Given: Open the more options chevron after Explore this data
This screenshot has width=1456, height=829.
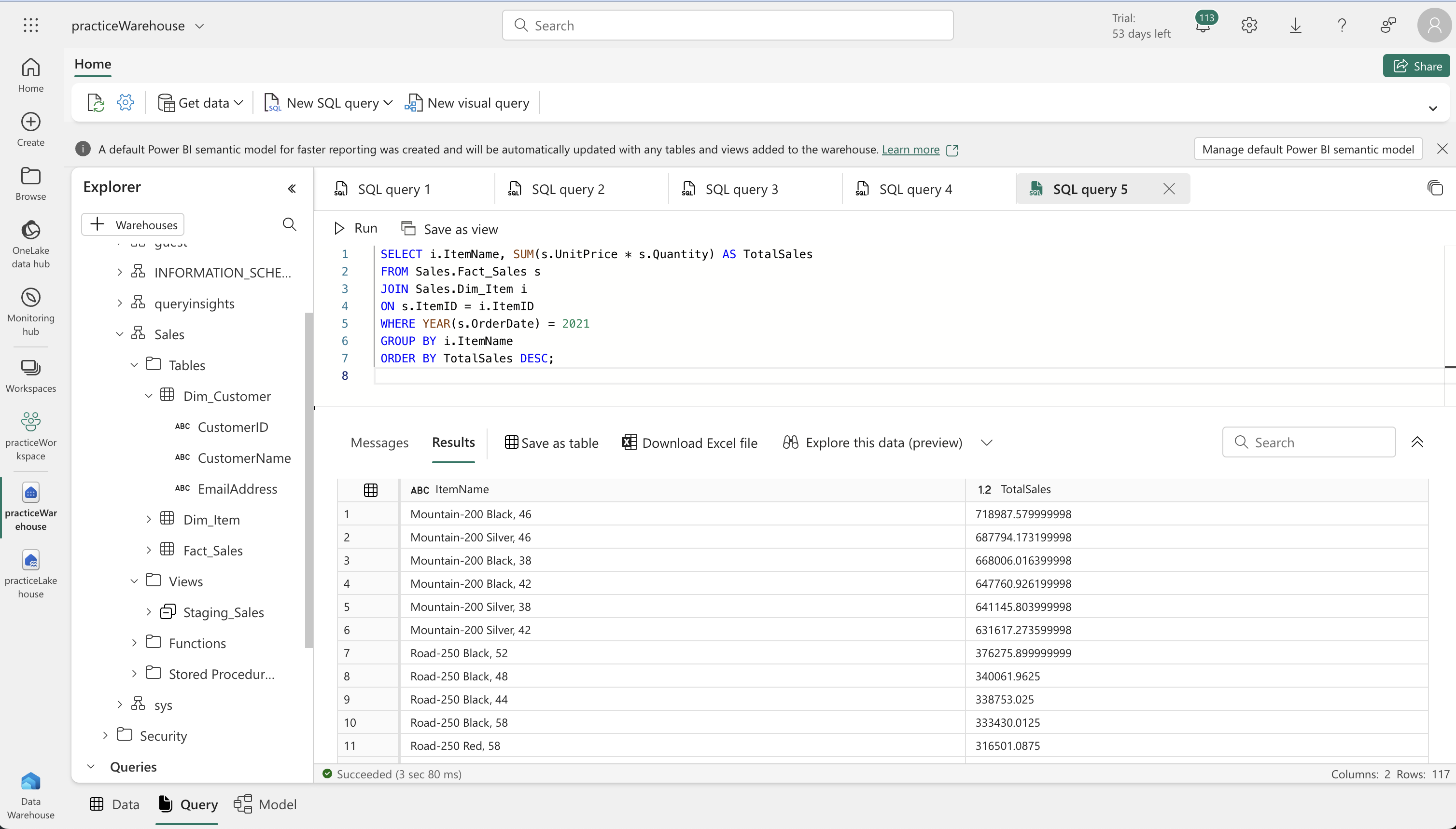Looking at the screenshot, I should [987, 442].
